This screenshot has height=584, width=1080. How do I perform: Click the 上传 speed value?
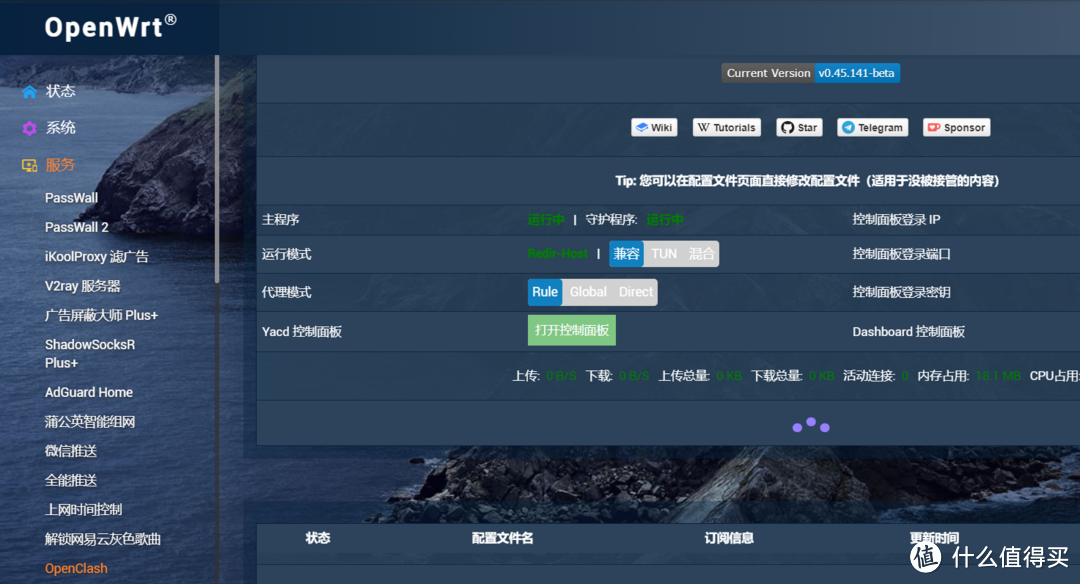click(x=561, y=376)
